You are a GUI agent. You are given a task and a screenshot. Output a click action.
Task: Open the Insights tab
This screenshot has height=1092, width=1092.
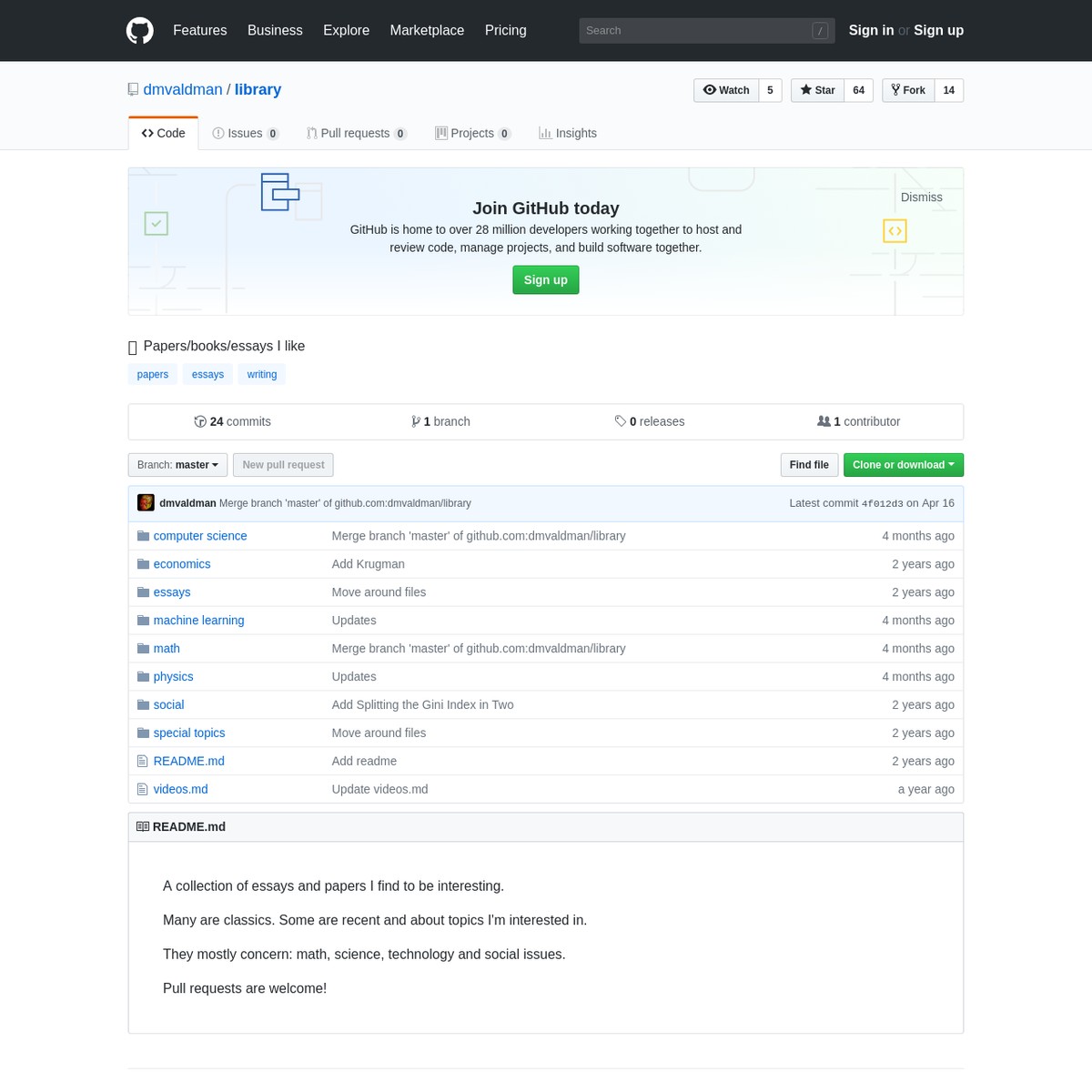[568, 133]
